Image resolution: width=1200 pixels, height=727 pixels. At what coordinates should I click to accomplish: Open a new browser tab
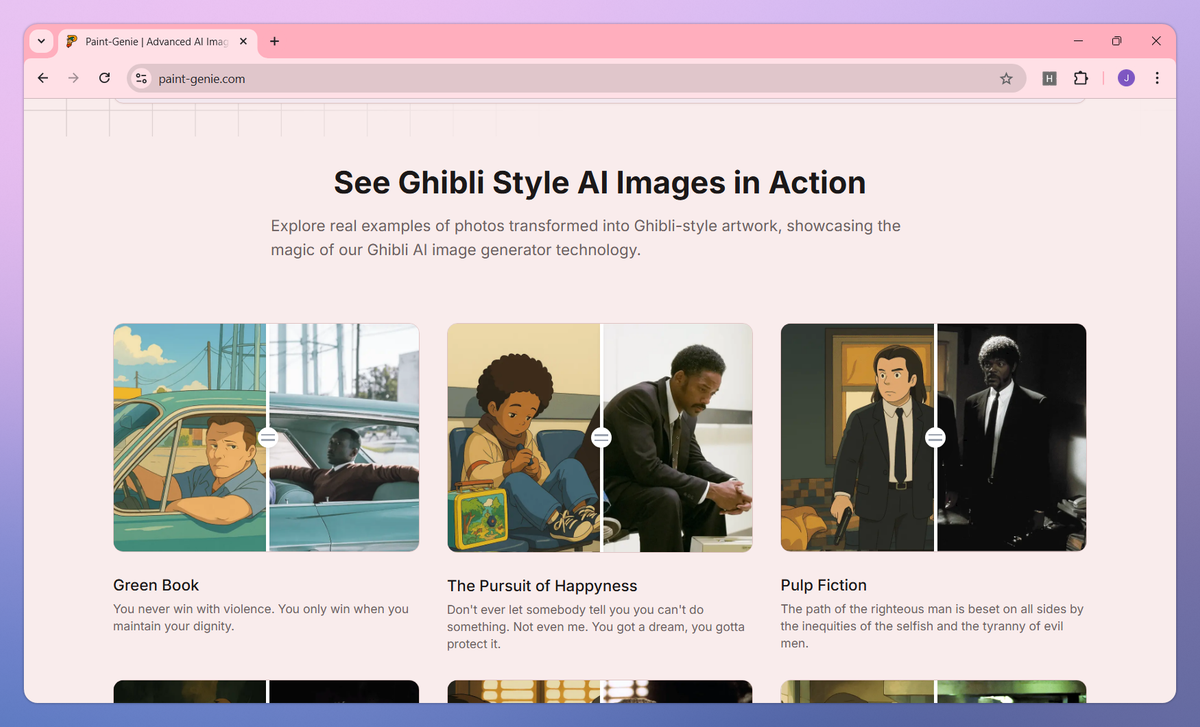(x=274, y=42)
